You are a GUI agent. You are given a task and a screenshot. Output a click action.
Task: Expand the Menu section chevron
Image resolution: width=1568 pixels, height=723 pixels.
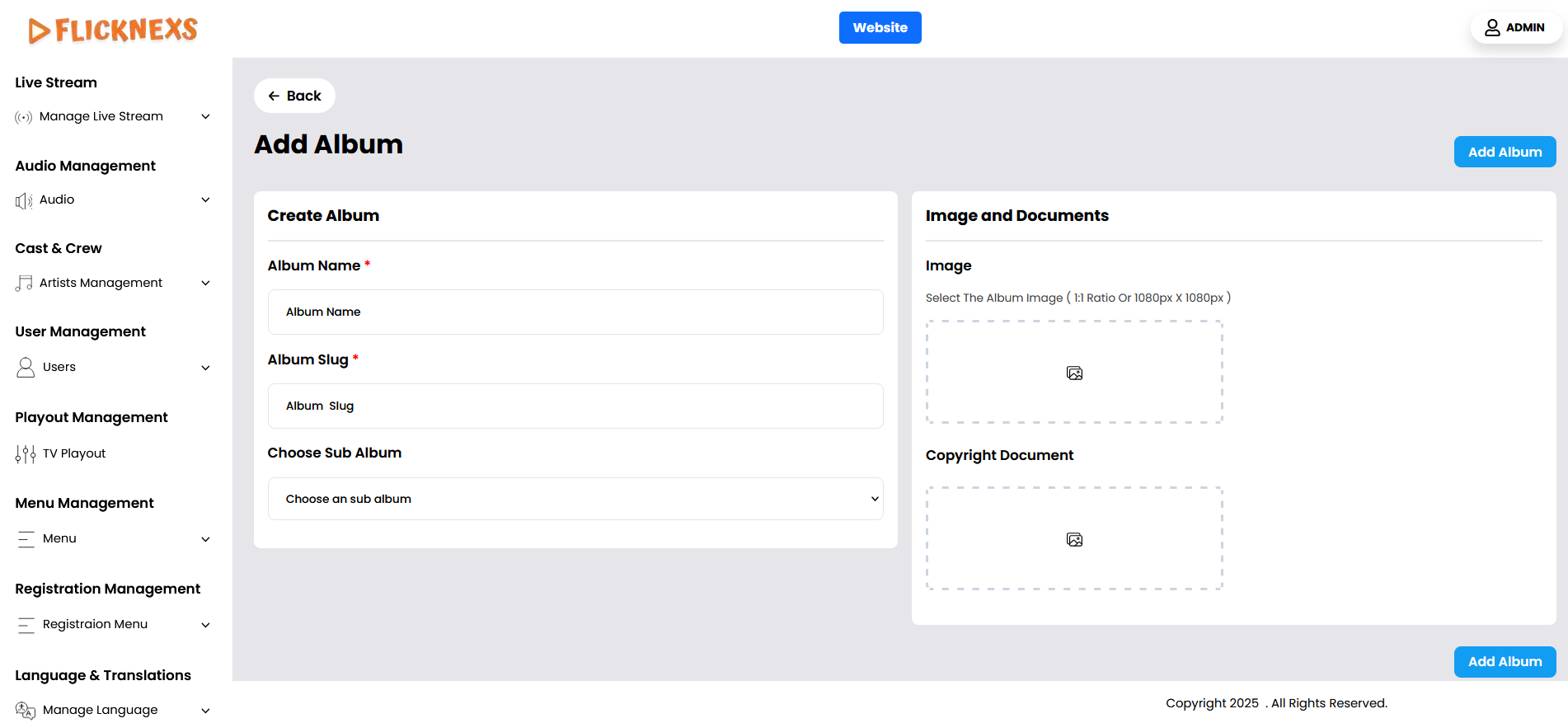(x=205, y=539)
